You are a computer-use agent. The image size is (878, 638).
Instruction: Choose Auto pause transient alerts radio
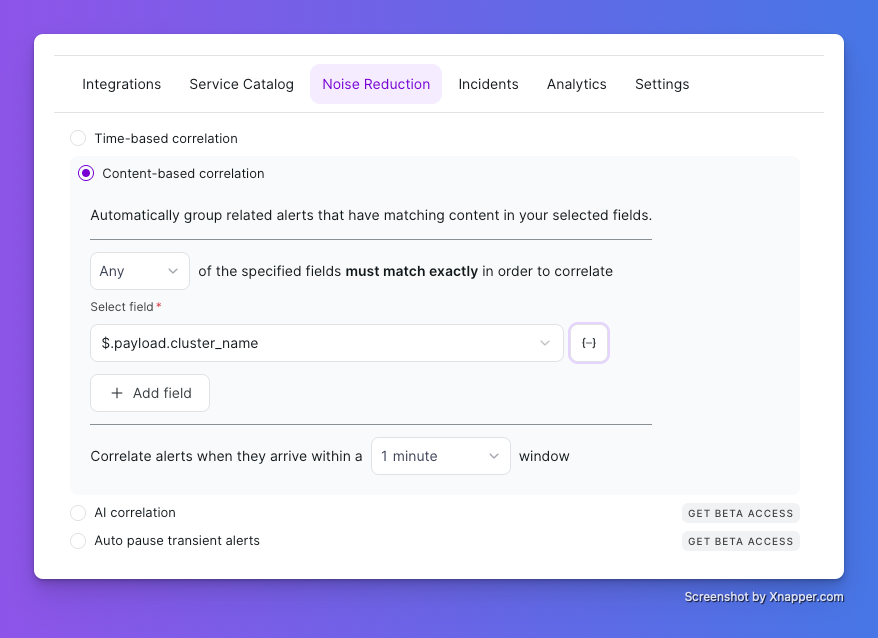click(x=78, y=541)
